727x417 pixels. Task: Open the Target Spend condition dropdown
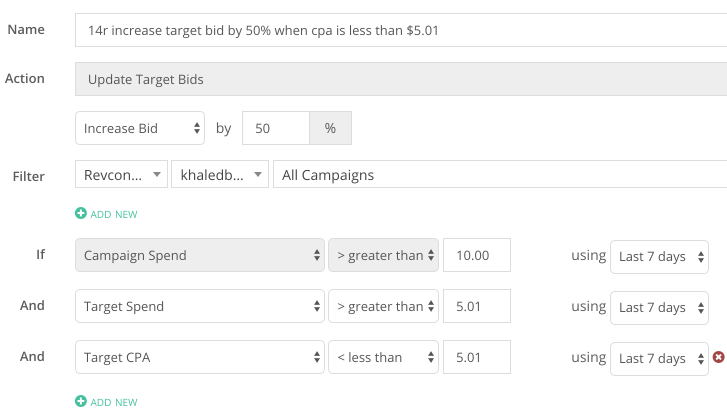pos(200,306)
